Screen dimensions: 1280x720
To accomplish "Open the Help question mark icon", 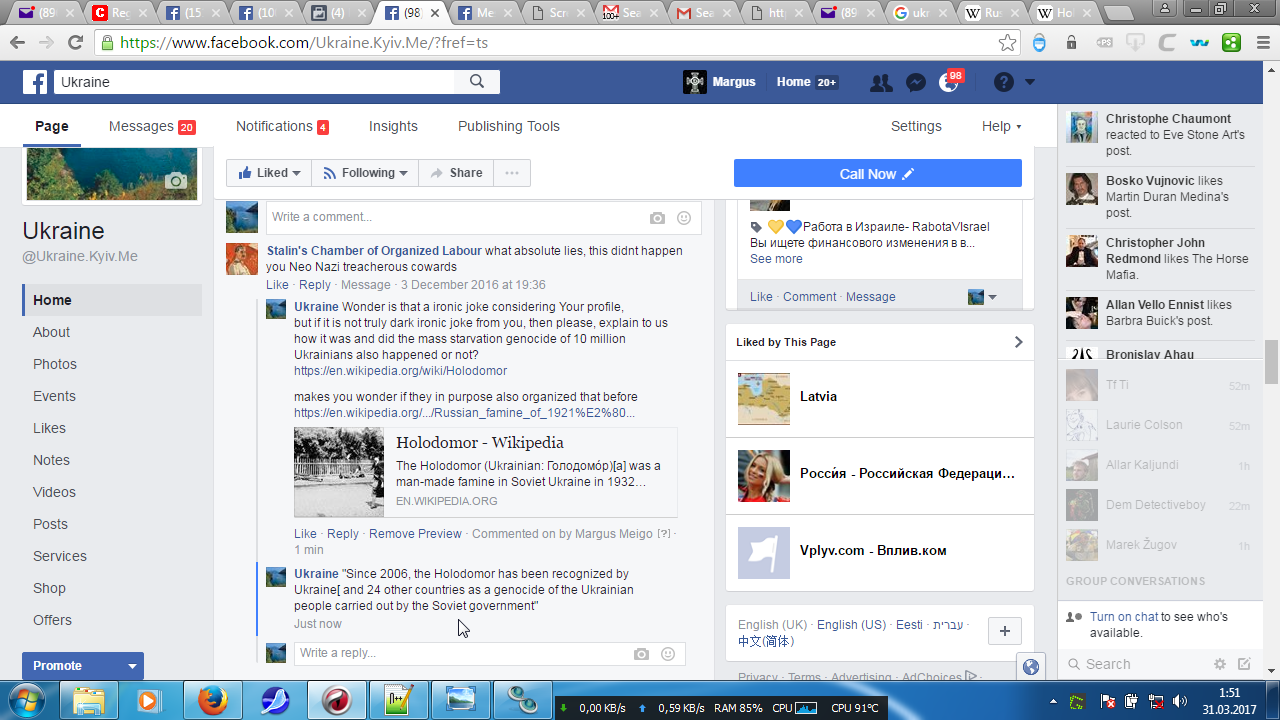I will click(1004, 82).
